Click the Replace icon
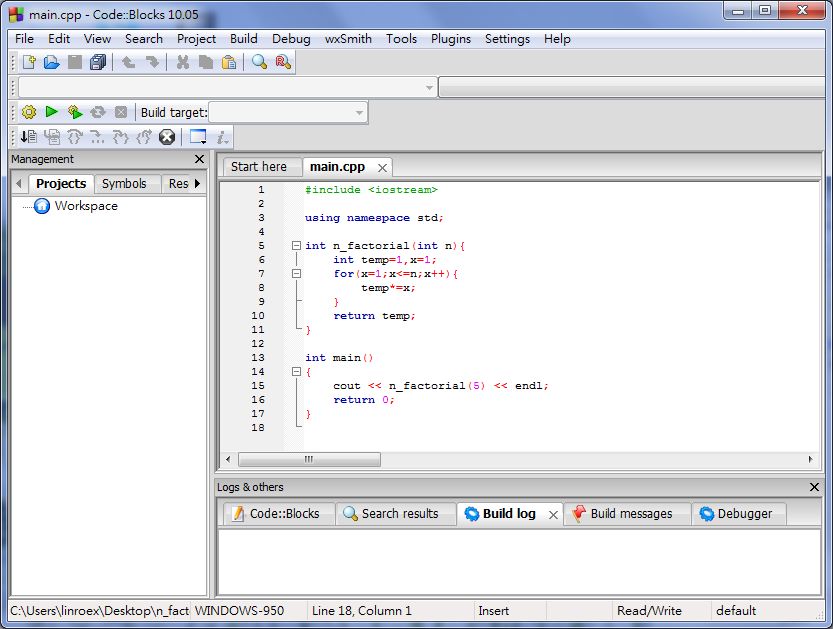Viewport: 833px width, 629px height. (x=283, y=63)
